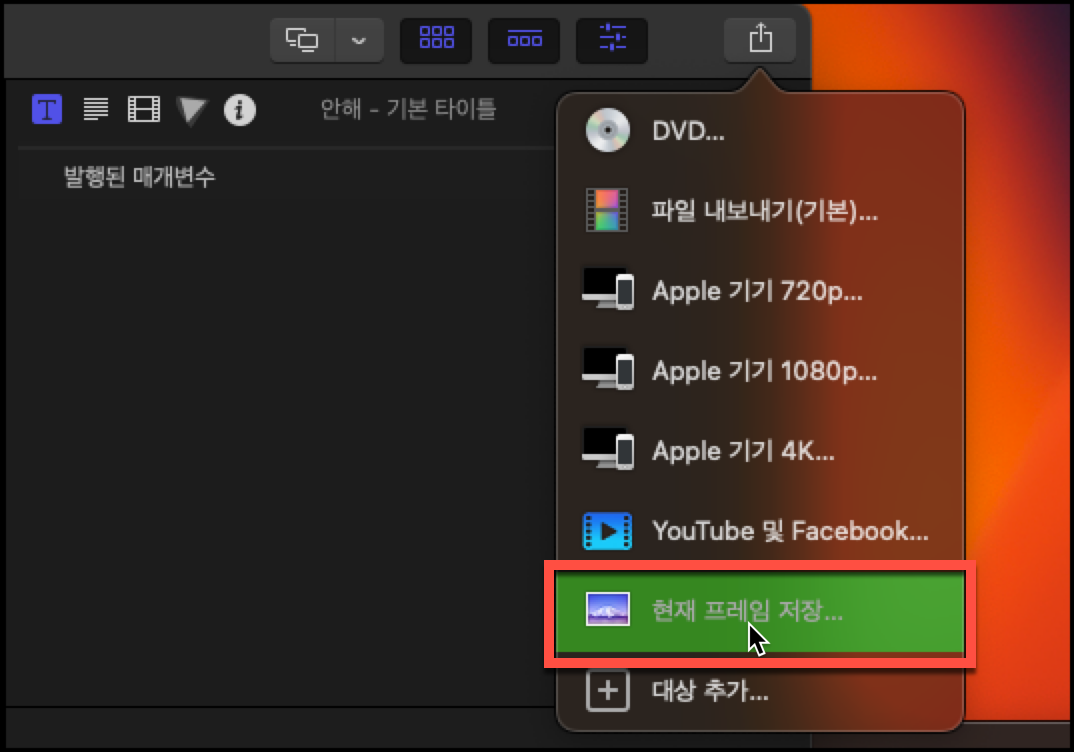The image size is (1074, 752).
Task: Select 파일 내보내기(기본) share option
Action: (x=766, y=211)
